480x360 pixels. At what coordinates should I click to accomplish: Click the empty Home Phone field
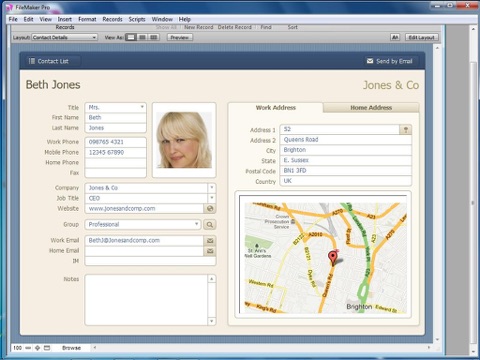pos(115,163)
